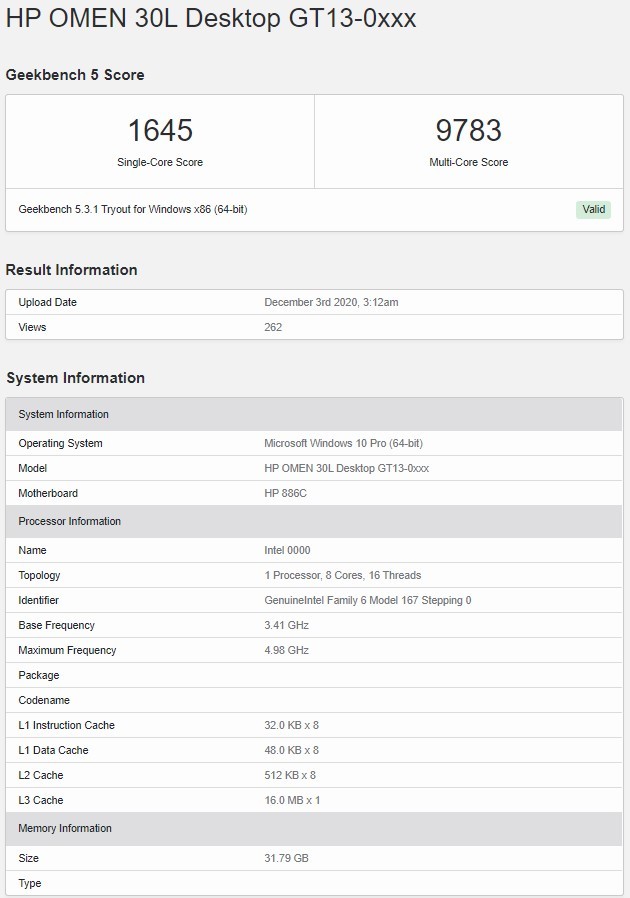Screen dimensions: 630x898
Task: Click the HP OMEN 30L model value in table
Action: coord(346,468)
